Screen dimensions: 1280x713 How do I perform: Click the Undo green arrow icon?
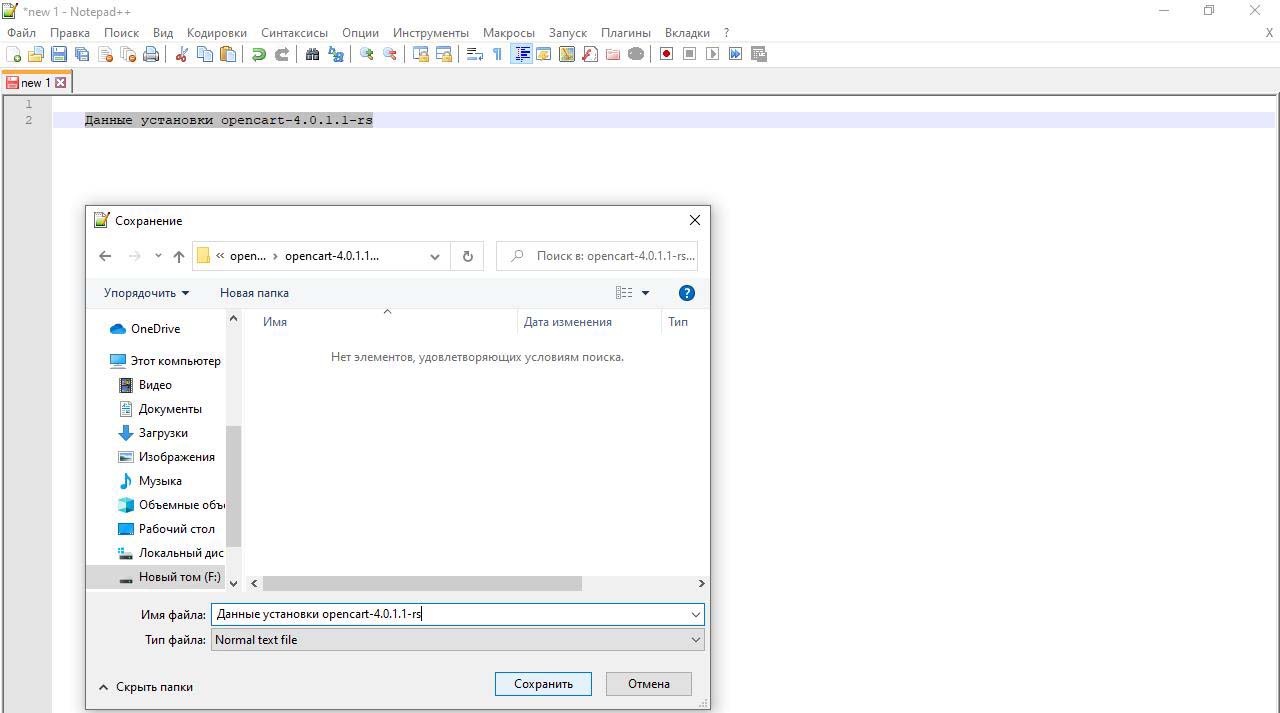pos(259,54)
